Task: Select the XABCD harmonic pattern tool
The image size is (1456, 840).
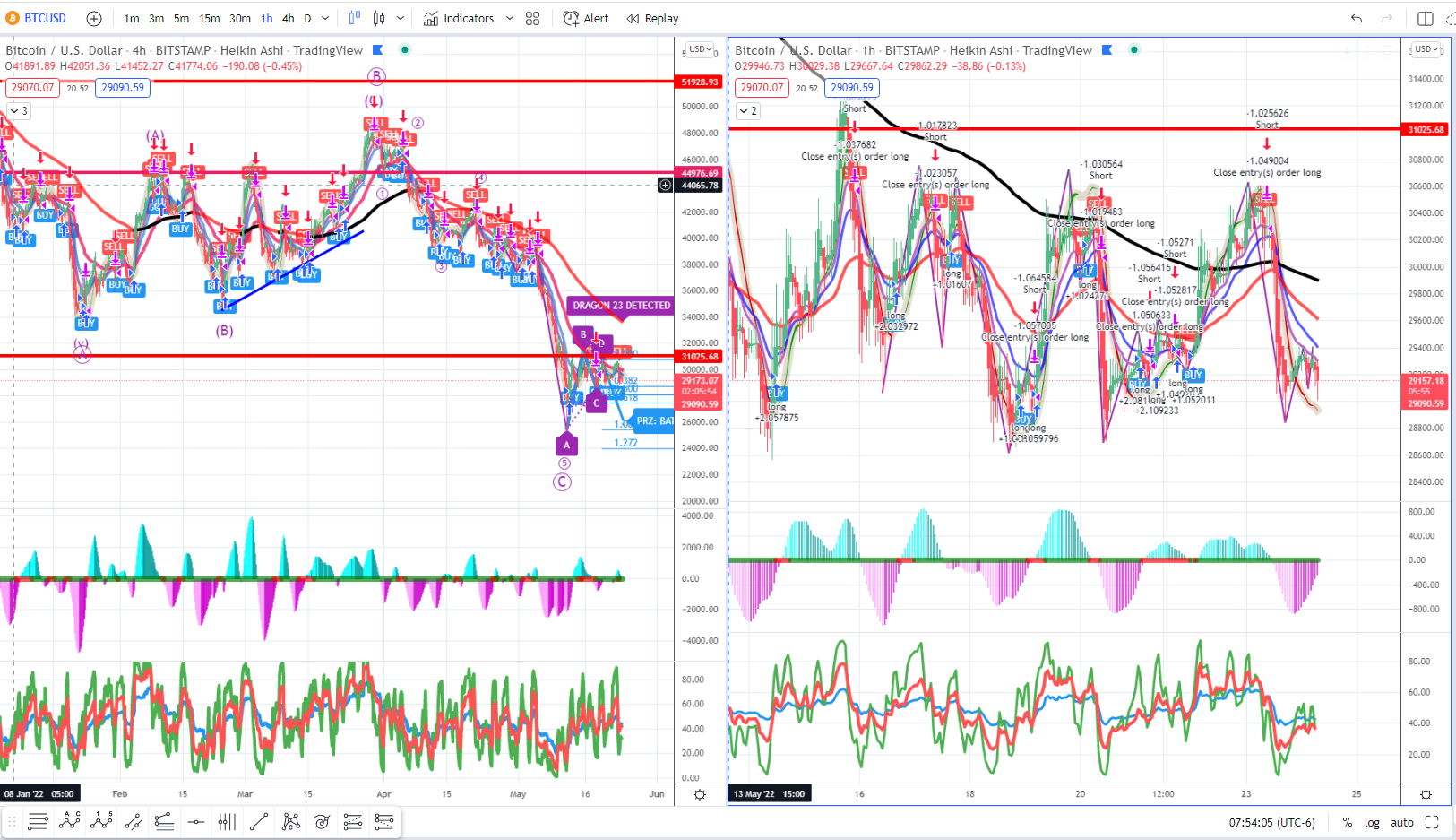Action: tap(290, 821)
